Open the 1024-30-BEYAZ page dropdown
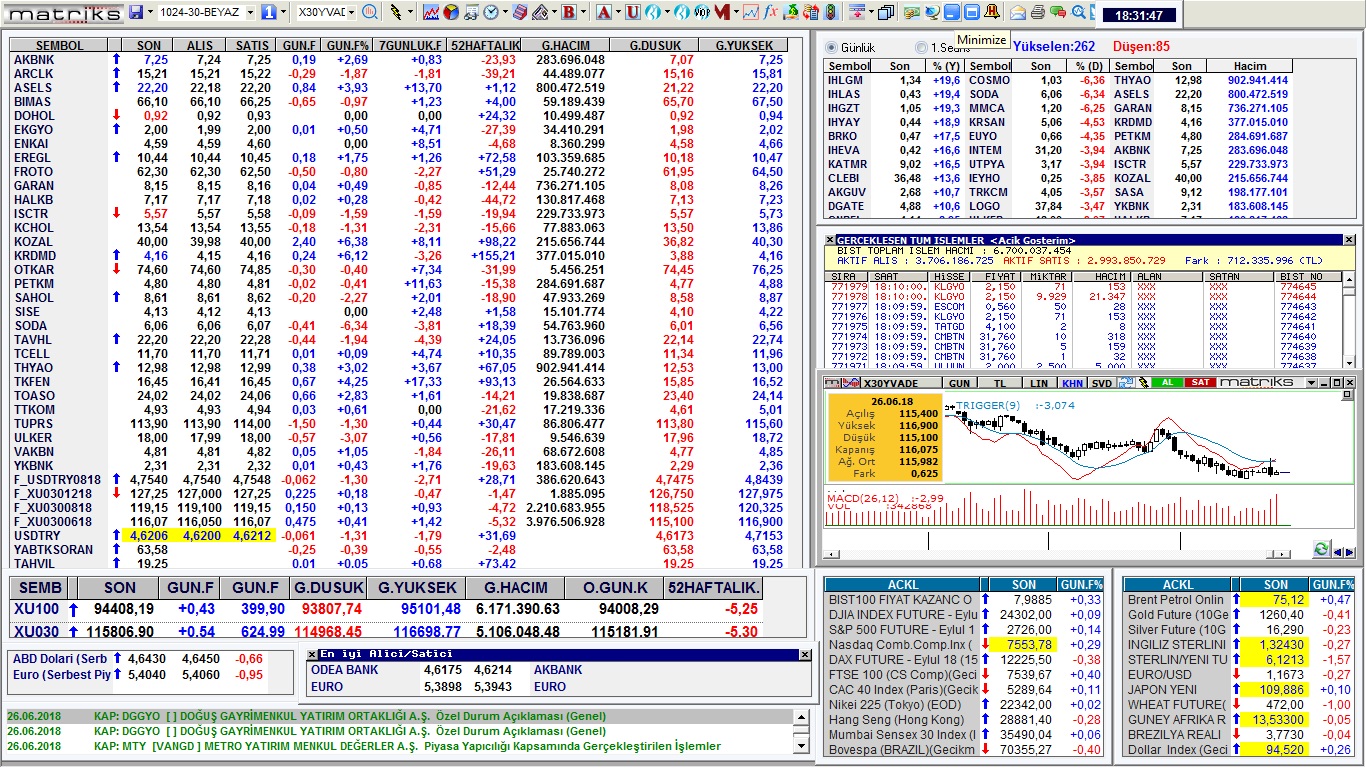1366x768 pixels. coord(250,12)
